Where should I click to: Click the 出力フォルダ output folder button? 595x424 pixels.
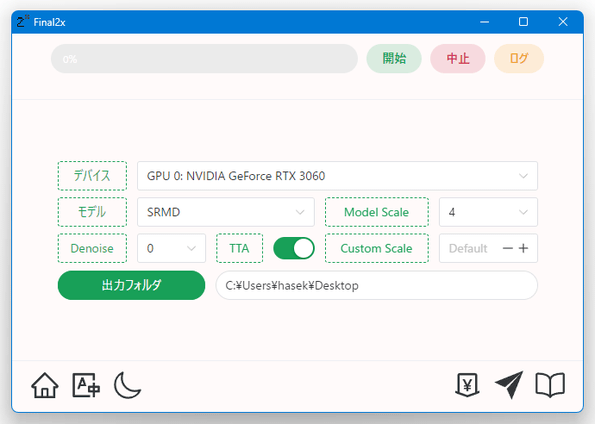tap(131, 285)
